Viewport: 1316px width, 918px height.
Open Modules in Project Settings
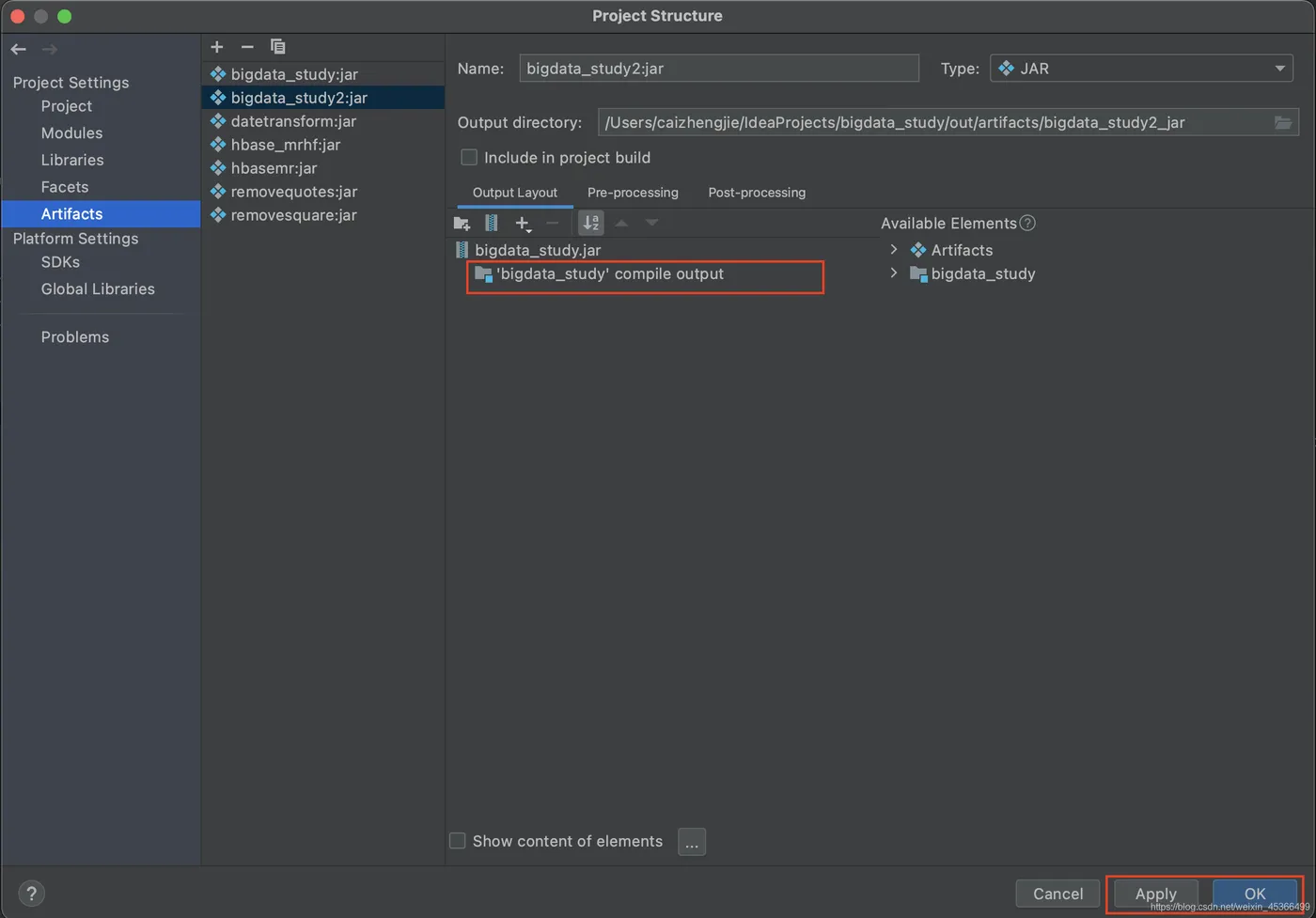pos(71,132)
